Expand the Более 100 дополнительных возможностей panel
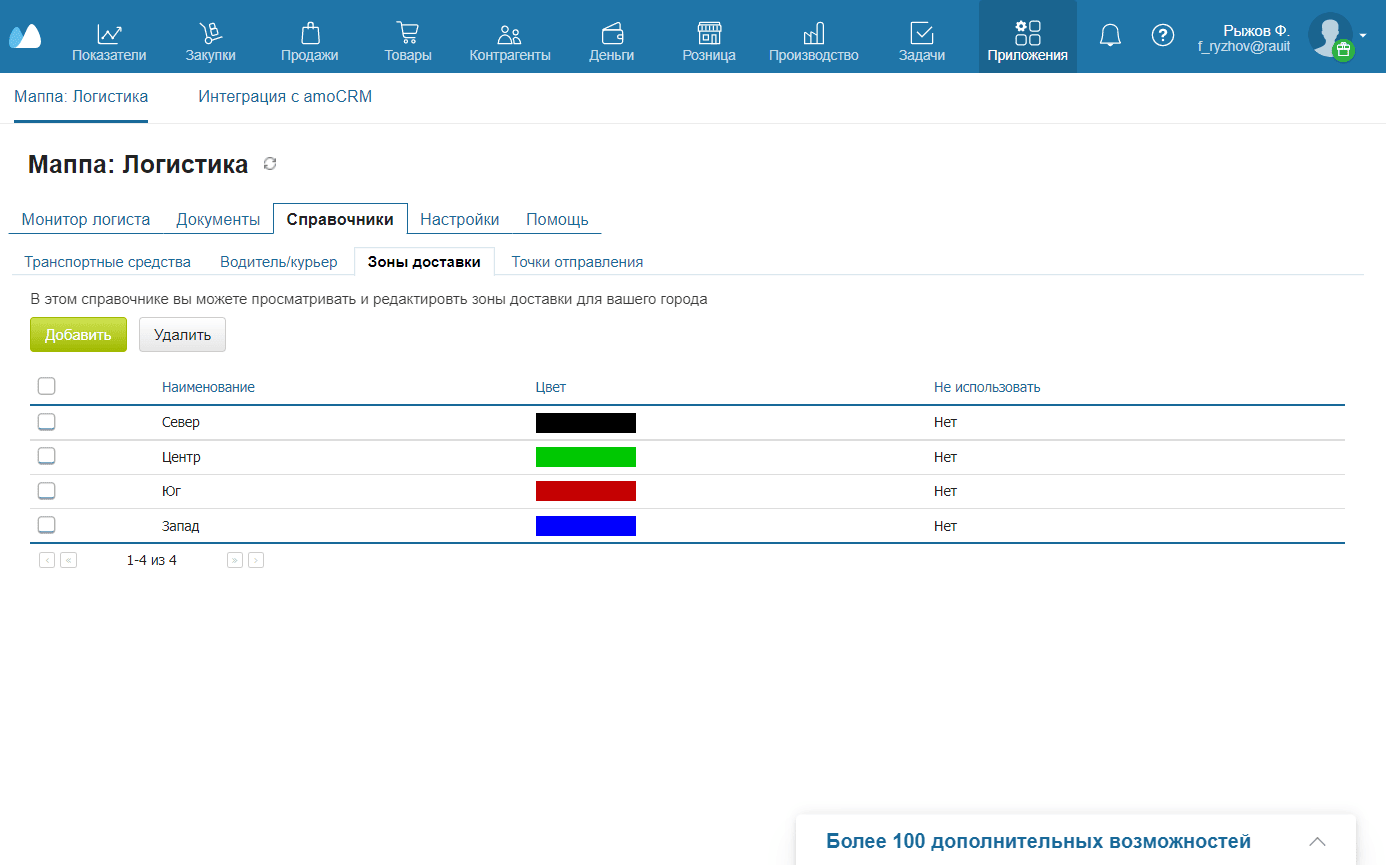The height and width of the screenshot is (865, 1390). (x=1318, y=841)
